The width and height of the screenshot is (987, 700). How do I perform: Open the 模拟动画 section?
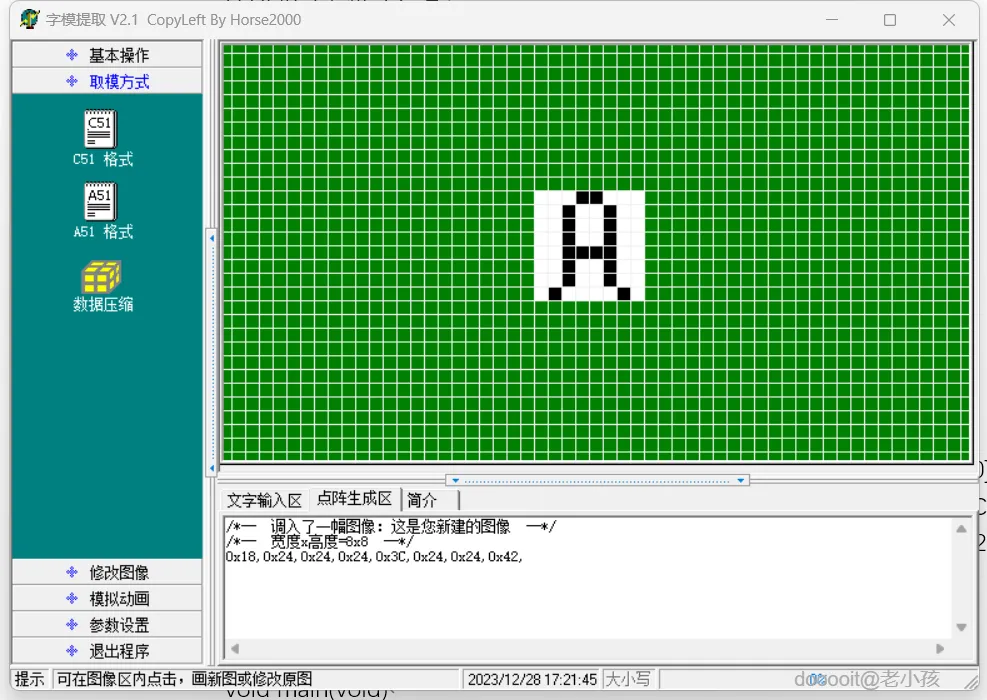pos(107,599)
